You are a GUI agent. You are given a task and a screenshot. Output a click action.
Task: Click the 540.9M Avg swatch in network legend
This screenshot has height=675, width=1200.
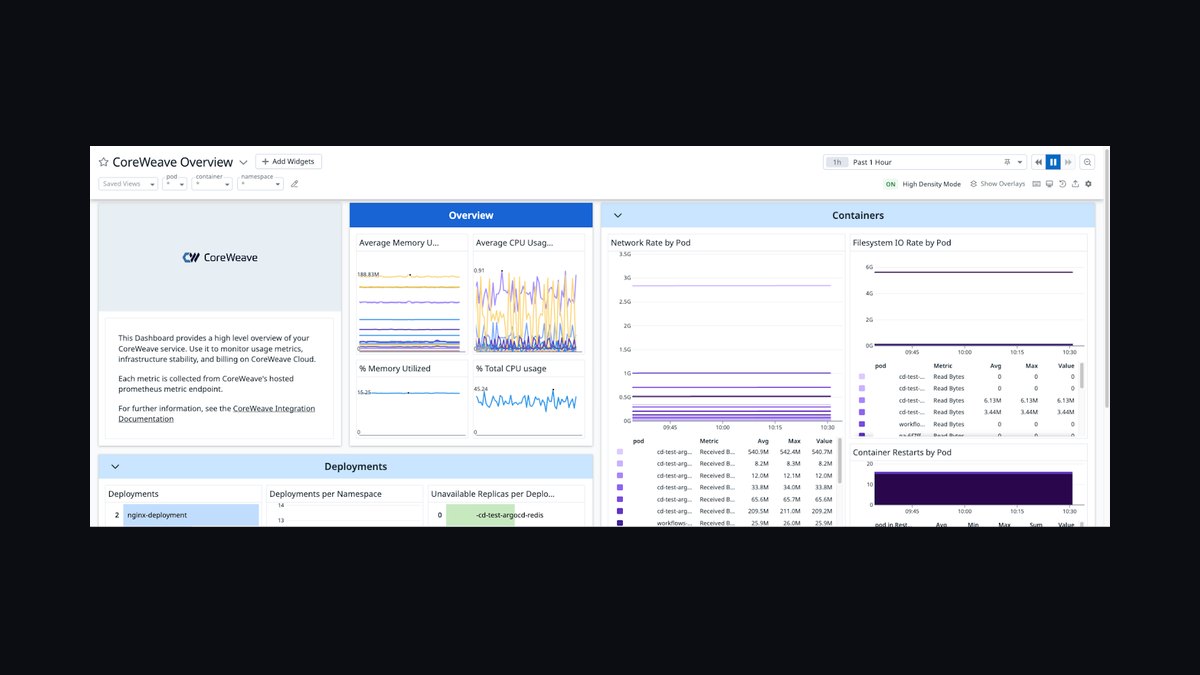coord(620,452)
